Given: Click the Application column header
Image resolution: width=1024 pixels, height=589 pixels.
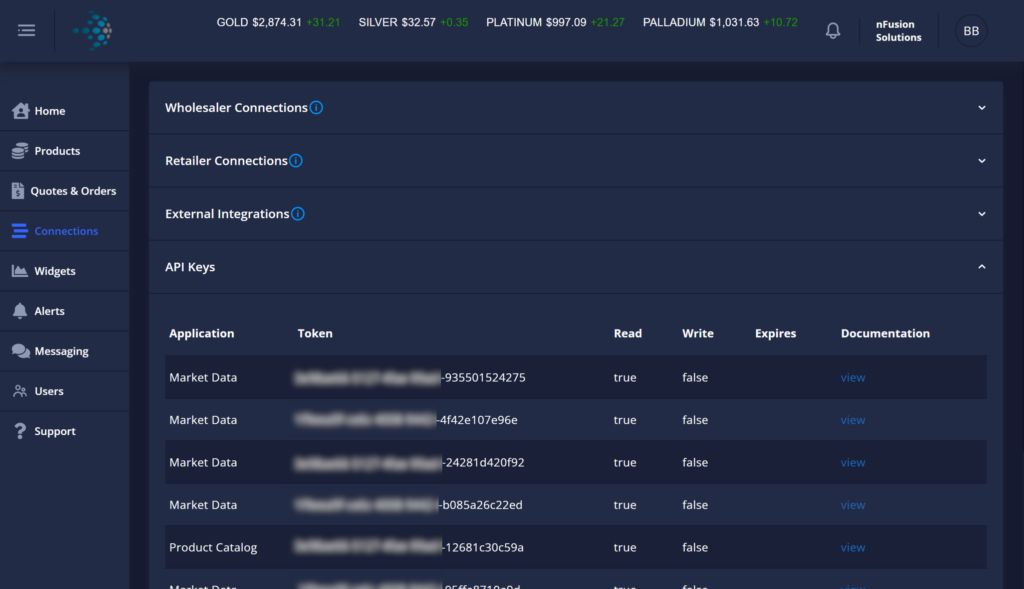Looking at the screenshot, I should pos(201,333).
